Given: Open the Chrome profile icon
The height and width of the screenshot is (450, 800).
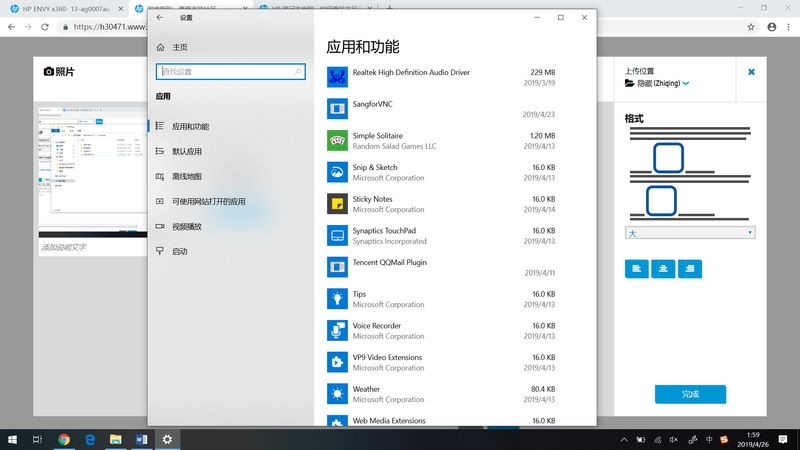Looking at the screenshot, I should (x=771, y=27).
